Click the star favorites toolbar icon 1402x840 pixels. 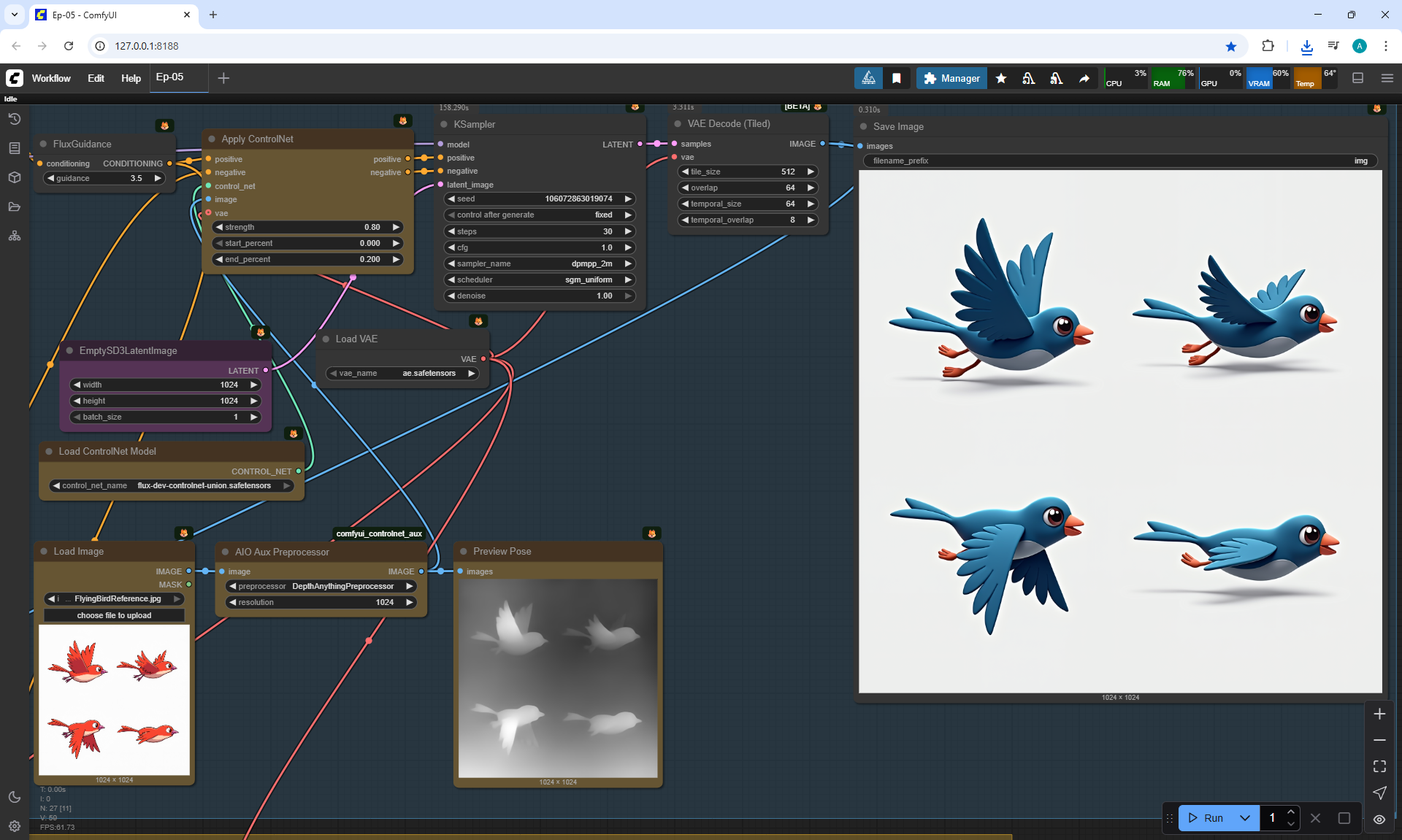pyautogui.click(x=1001, y=78)
